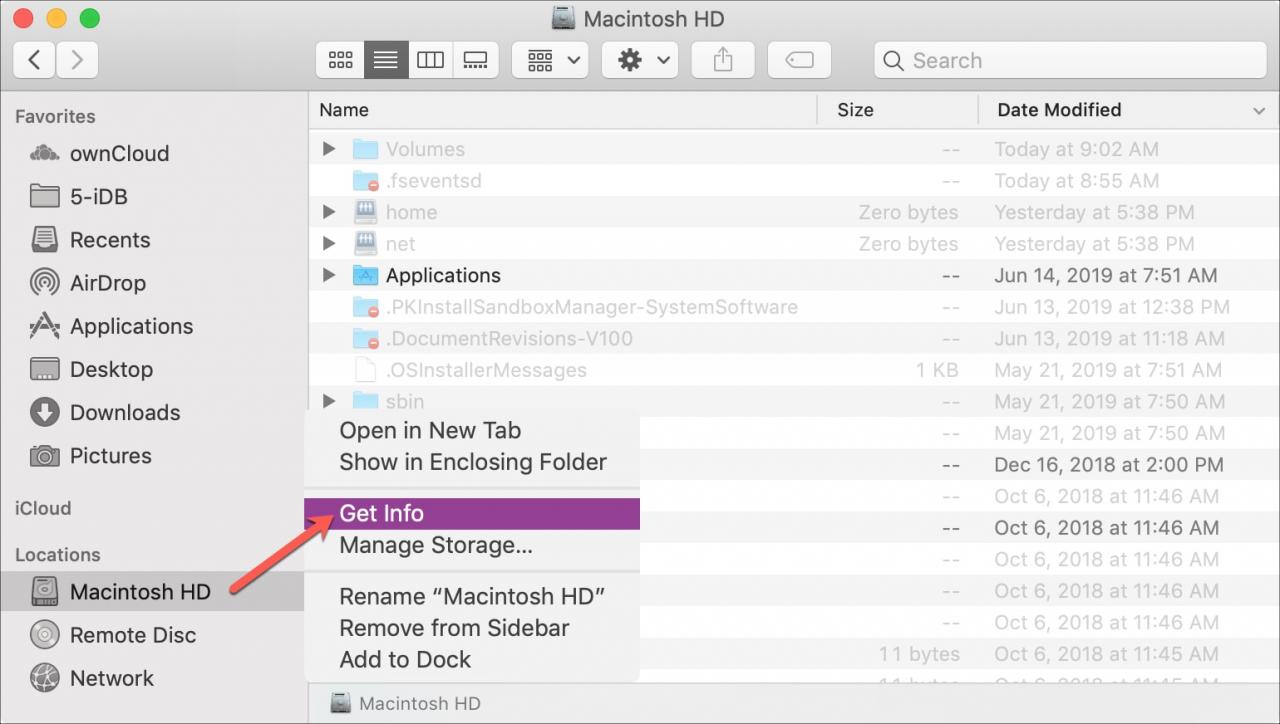Expand the Volumes folder

(328, 149)
